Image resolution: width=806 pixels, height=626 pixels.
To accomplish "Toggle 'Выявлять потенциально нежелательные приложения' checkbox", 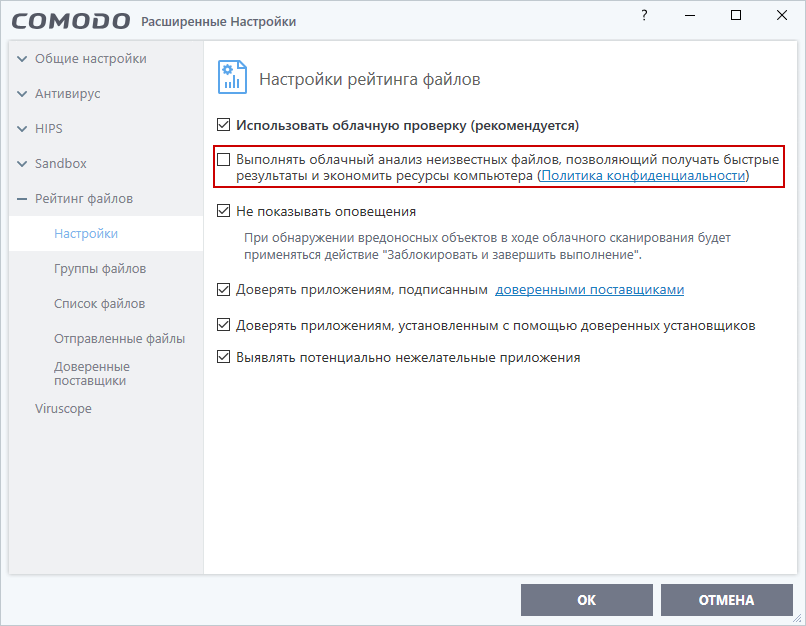I will coord(223,357).
